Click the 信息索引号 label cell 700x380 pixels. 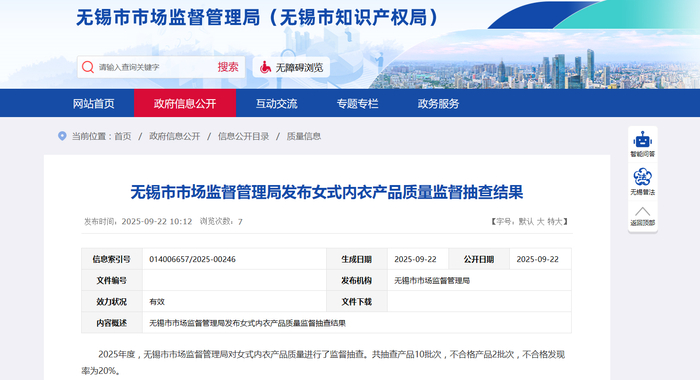click(x=112, y=259)
